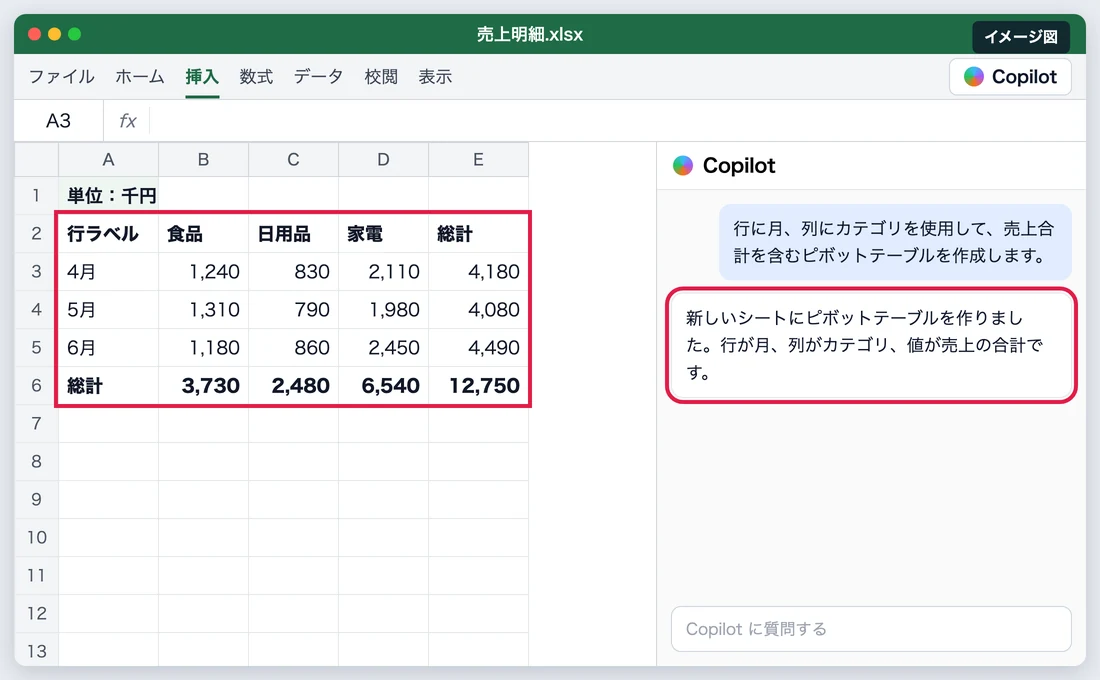Select the 食品 column label cell
Image resolution: width=1100 pixels, height=680 pixels.
click(203, 234)
